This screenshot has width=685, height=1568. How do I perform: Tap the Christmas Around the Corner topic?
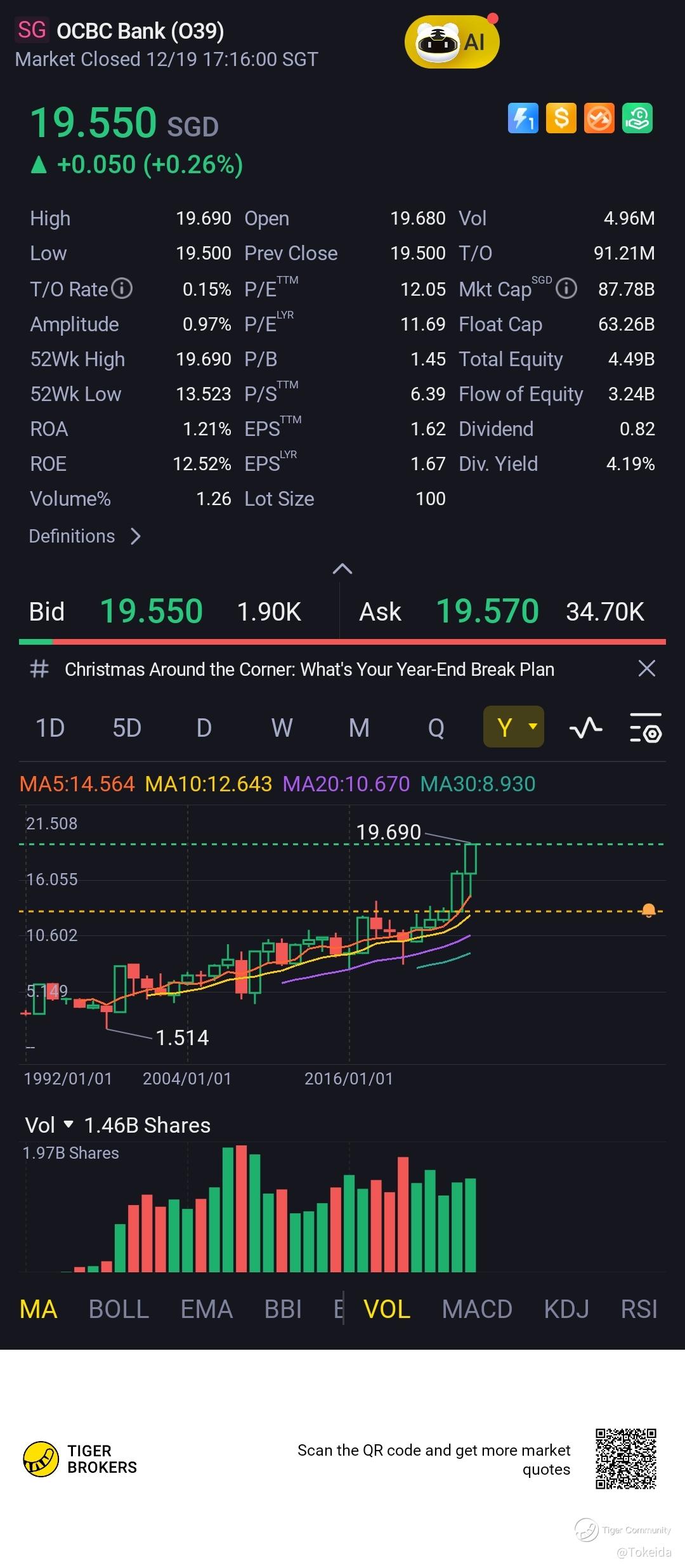click(310, 669)
